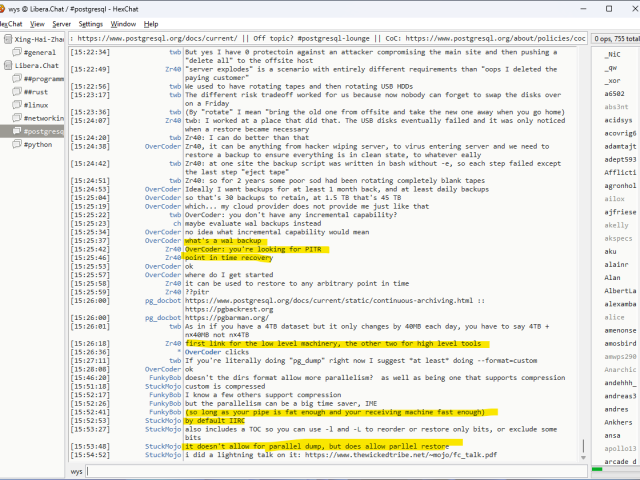The image size is (640, 480).
Task: Open the View menu
Action: click(x=35, y=23)
